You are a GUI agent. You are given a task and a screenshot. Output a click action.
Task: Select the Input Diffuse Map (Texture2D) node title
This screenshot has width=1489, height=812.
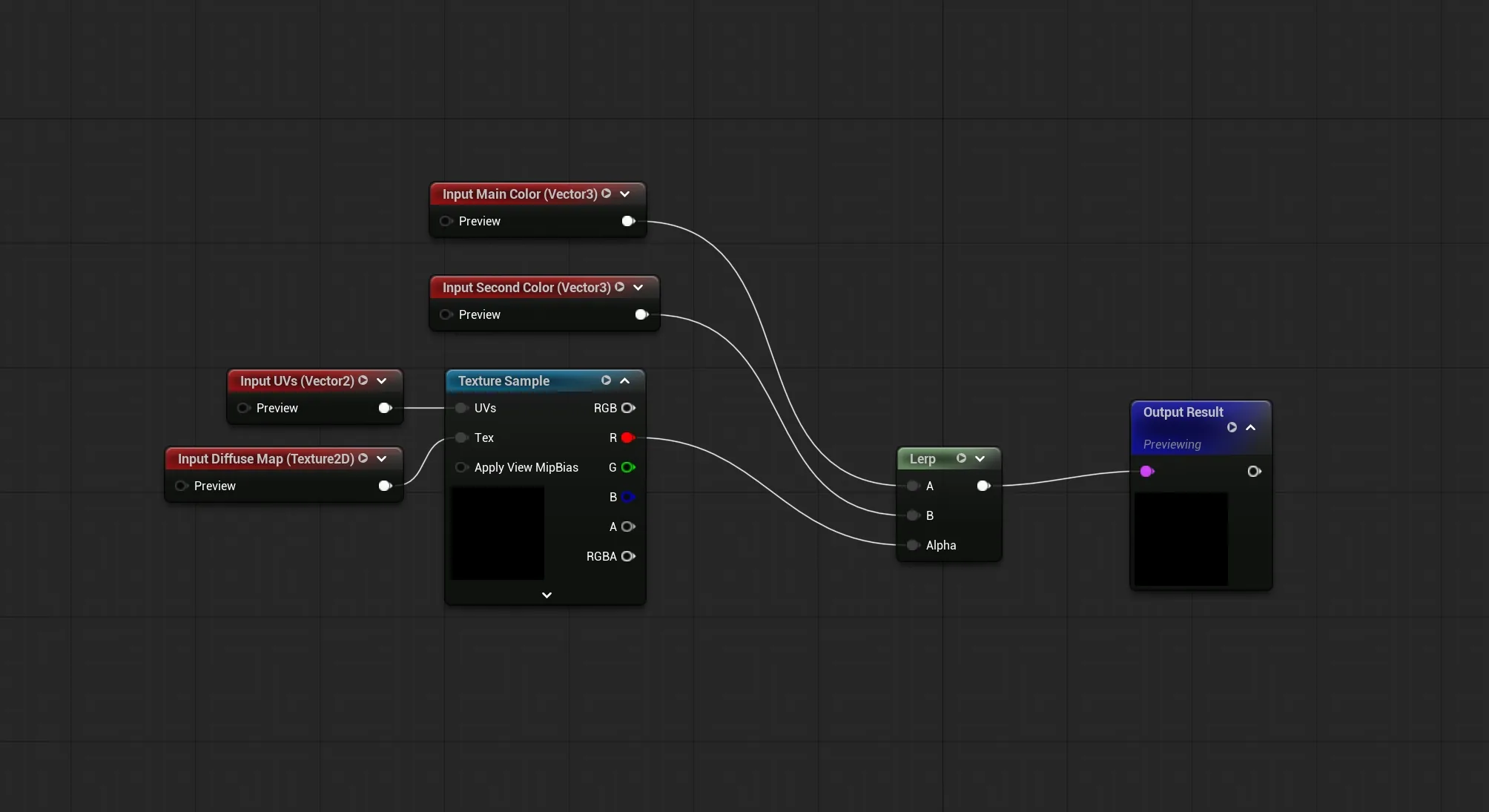coord(265,458)
